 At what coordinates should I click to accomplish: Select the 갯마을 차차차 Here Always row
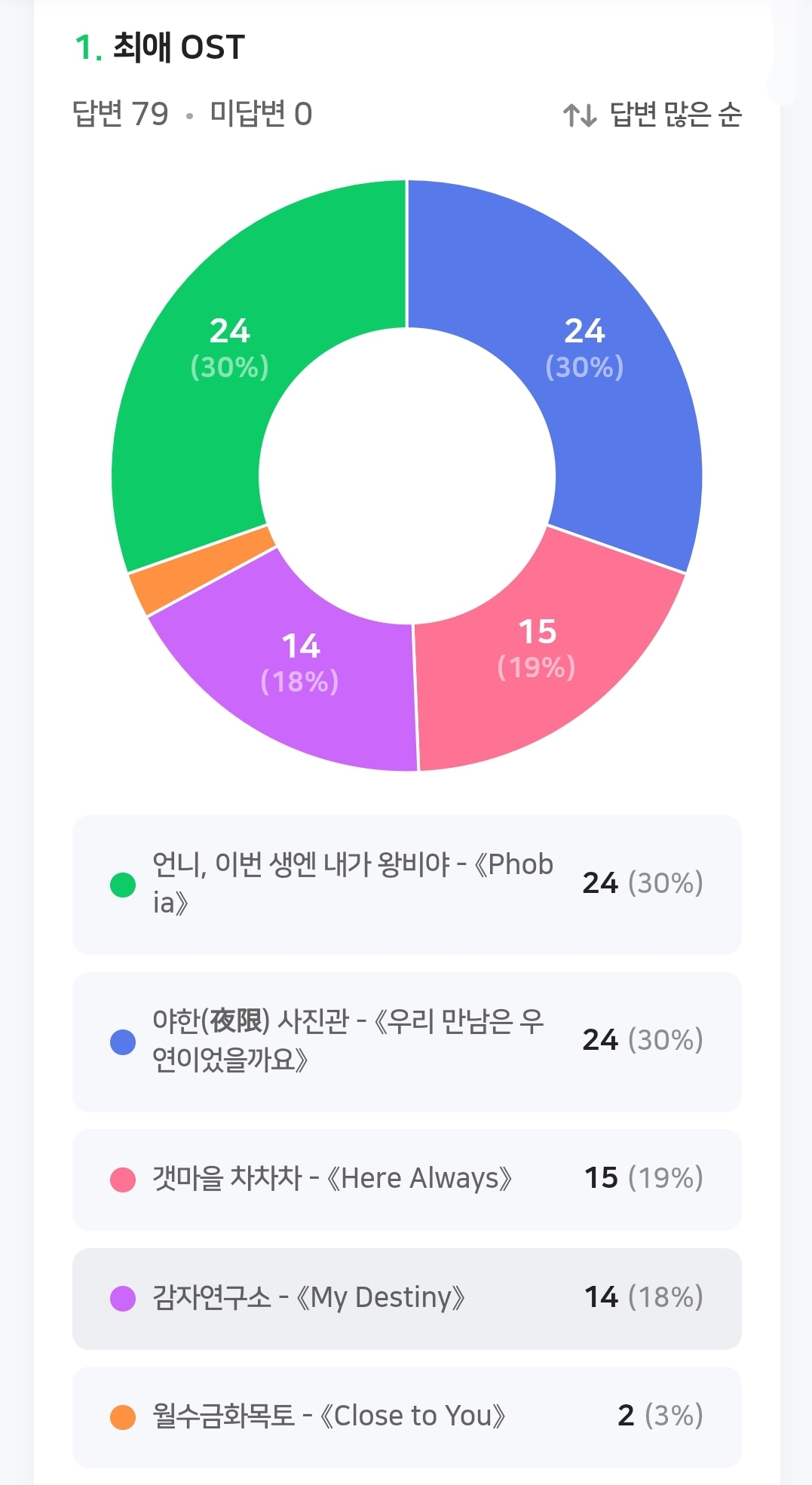[x=407, y=1179]
